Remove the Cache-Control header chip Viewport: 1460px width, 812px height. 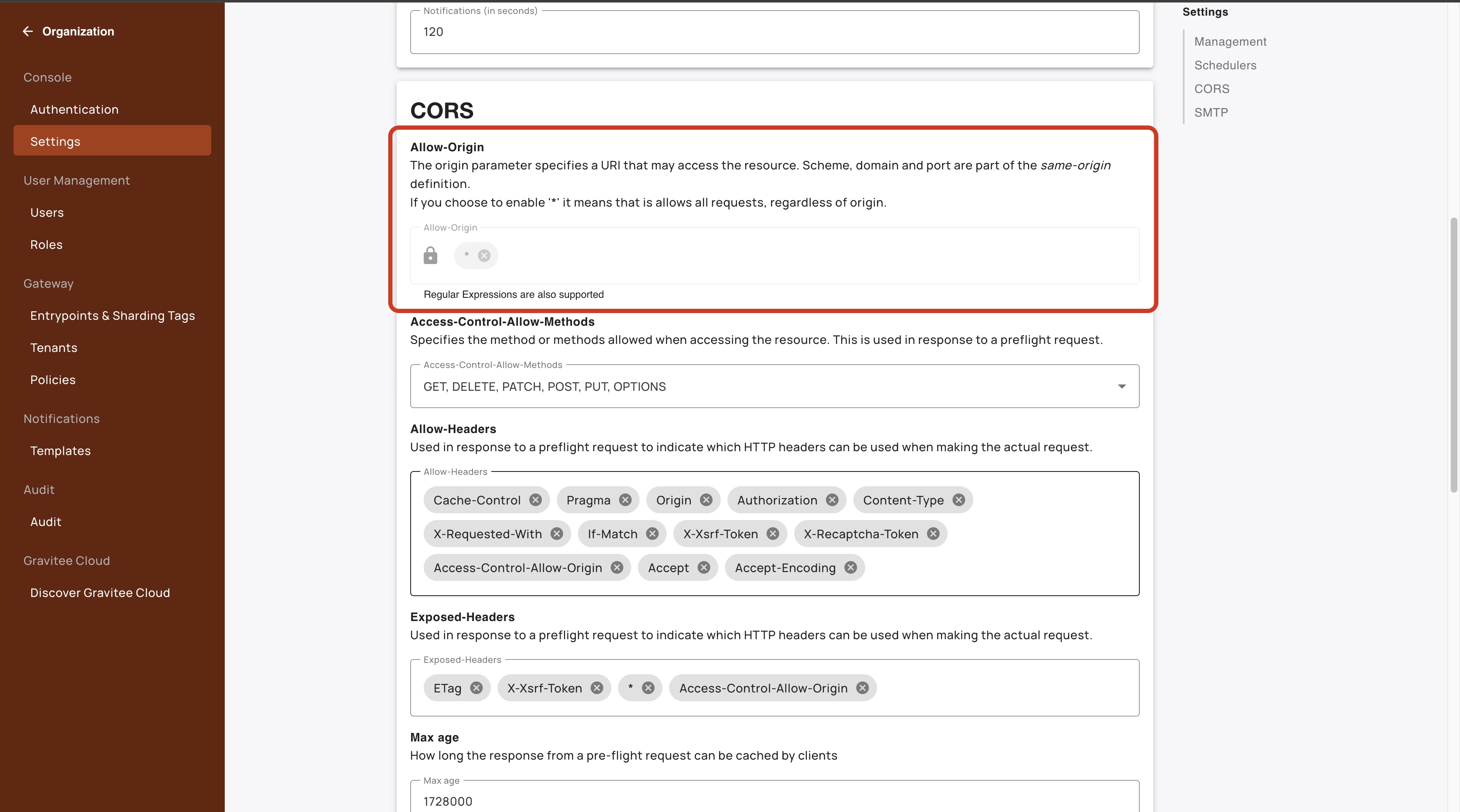(x=536, y=500)
